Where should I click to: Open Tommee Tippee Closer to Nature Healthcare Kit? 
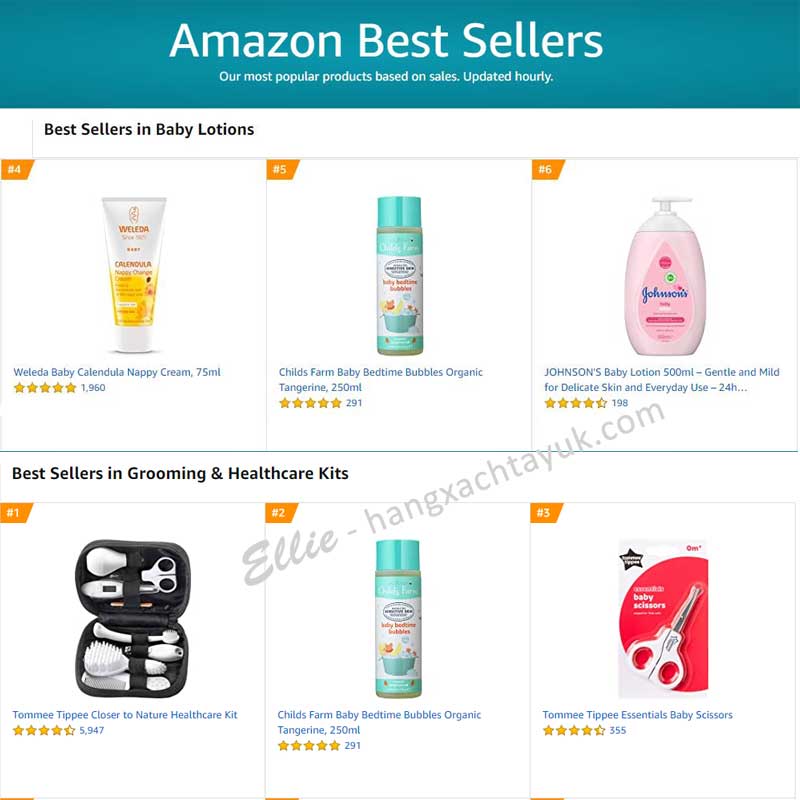click(x=125, y=715)
